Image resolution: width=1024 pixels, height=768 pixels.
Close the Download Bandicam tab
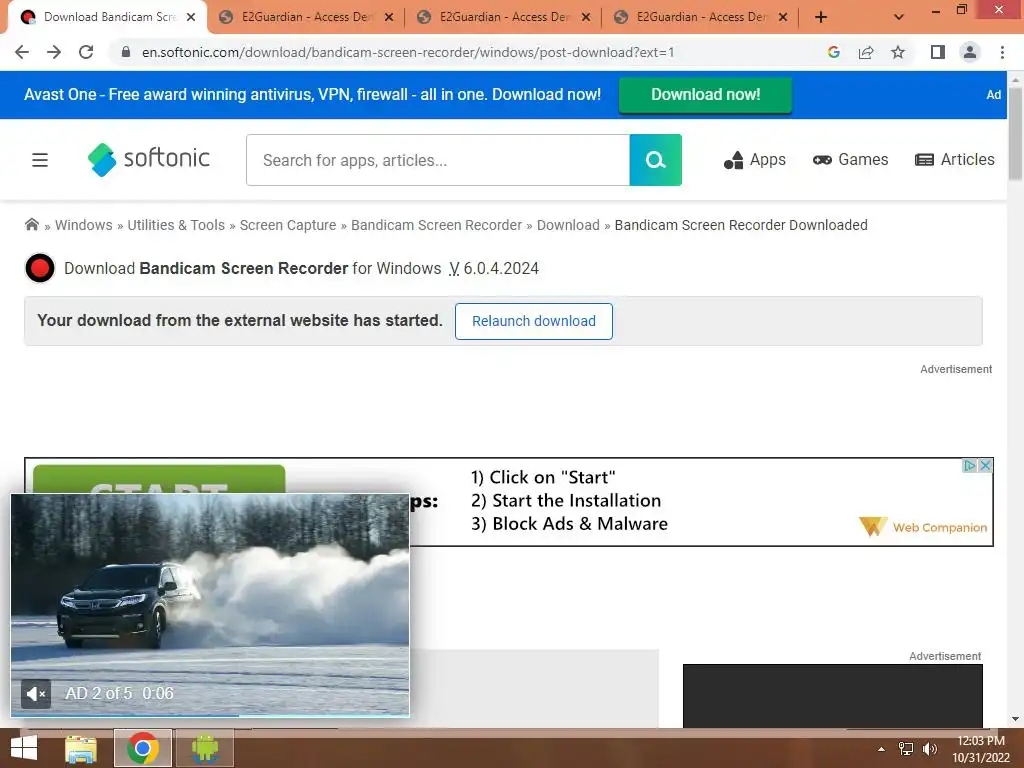tap(191, 17)
